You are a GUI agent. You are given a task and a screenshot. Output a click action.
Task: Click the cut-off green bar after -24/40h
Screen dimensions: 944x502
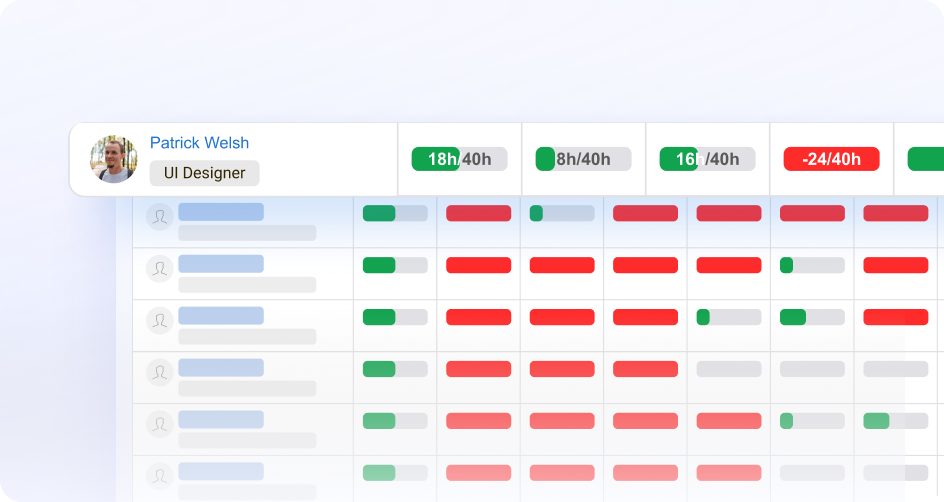click(925, 159)
